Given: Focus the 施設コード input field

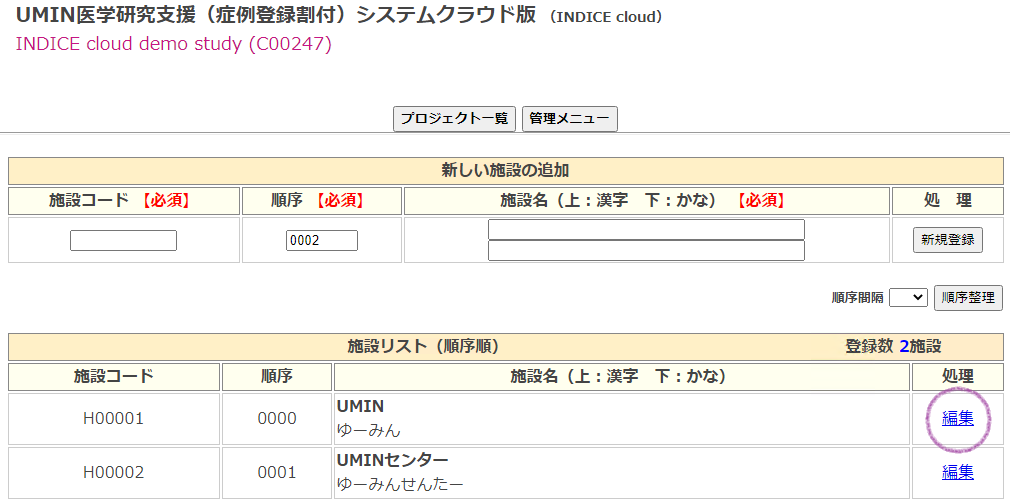Looking at the screenshot, I should [x=123, y=241].
